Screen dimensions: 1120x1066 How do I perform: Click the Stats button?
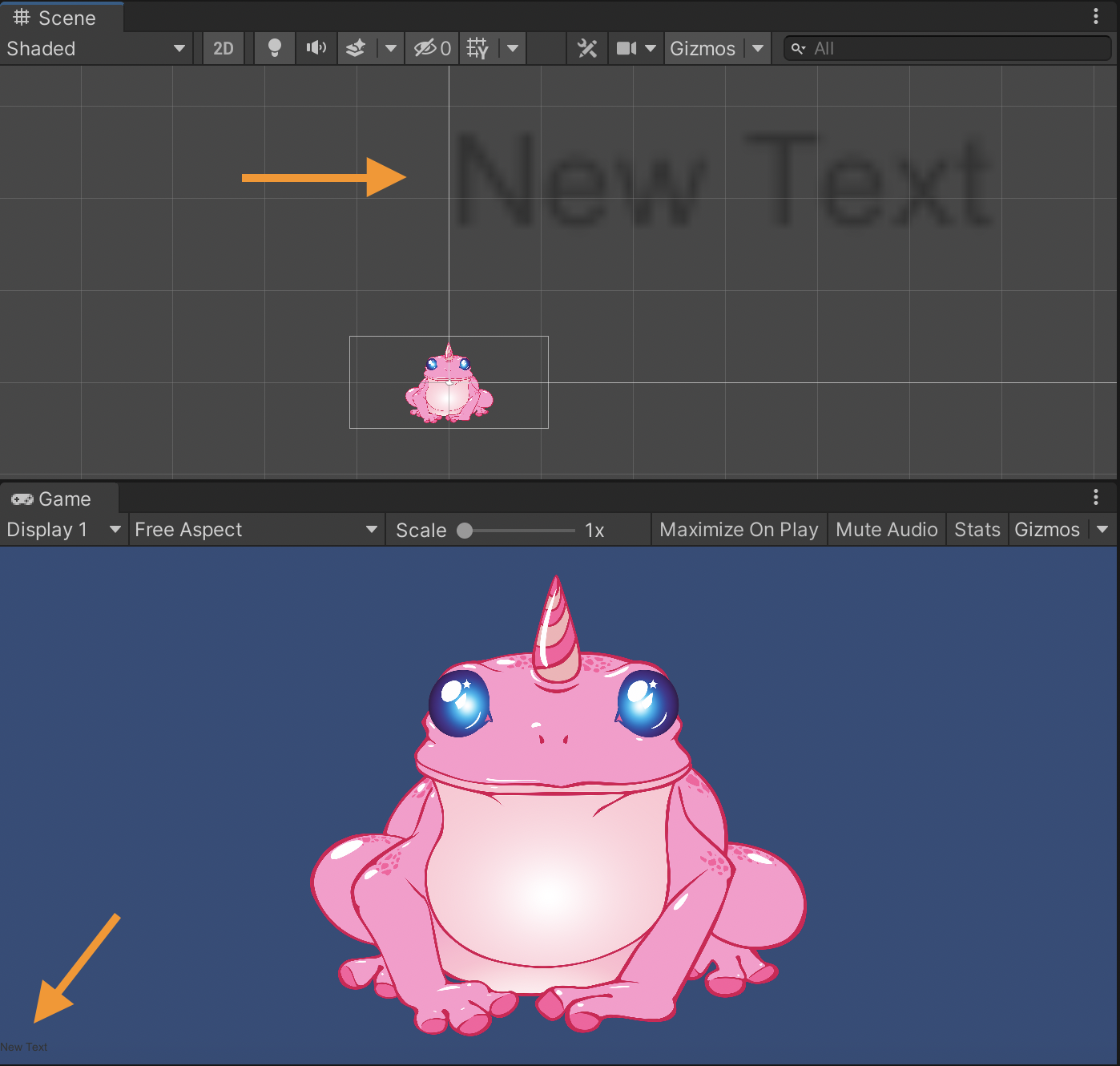coord(977,530)
